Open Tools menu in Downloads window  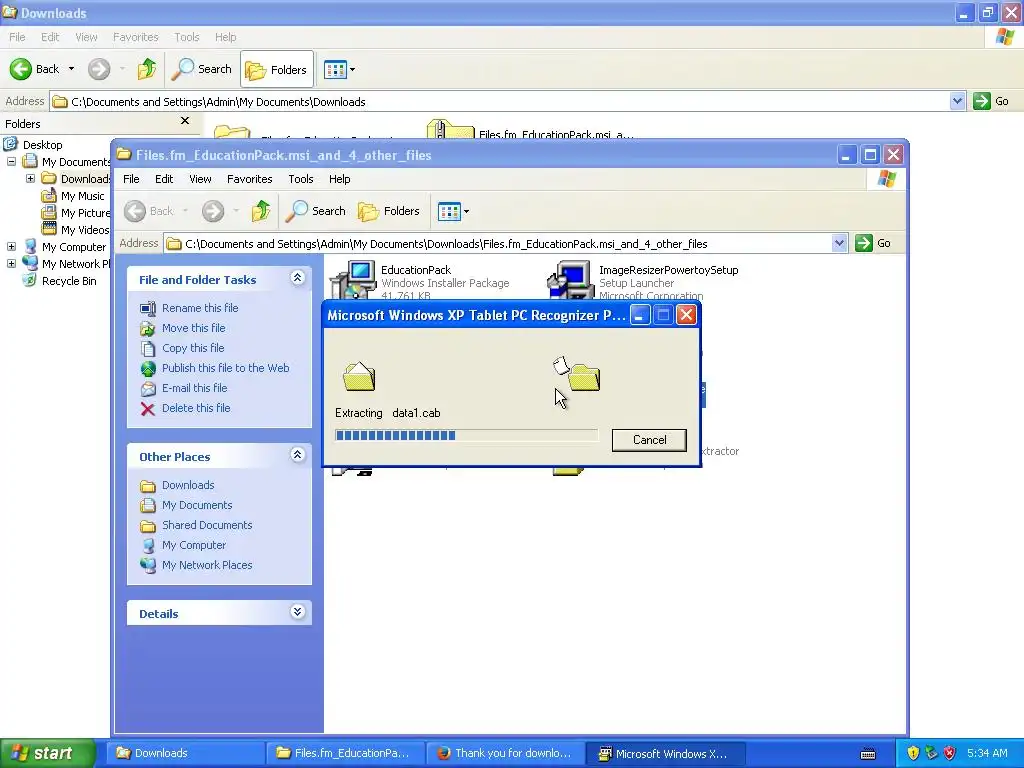pos(186,37)
